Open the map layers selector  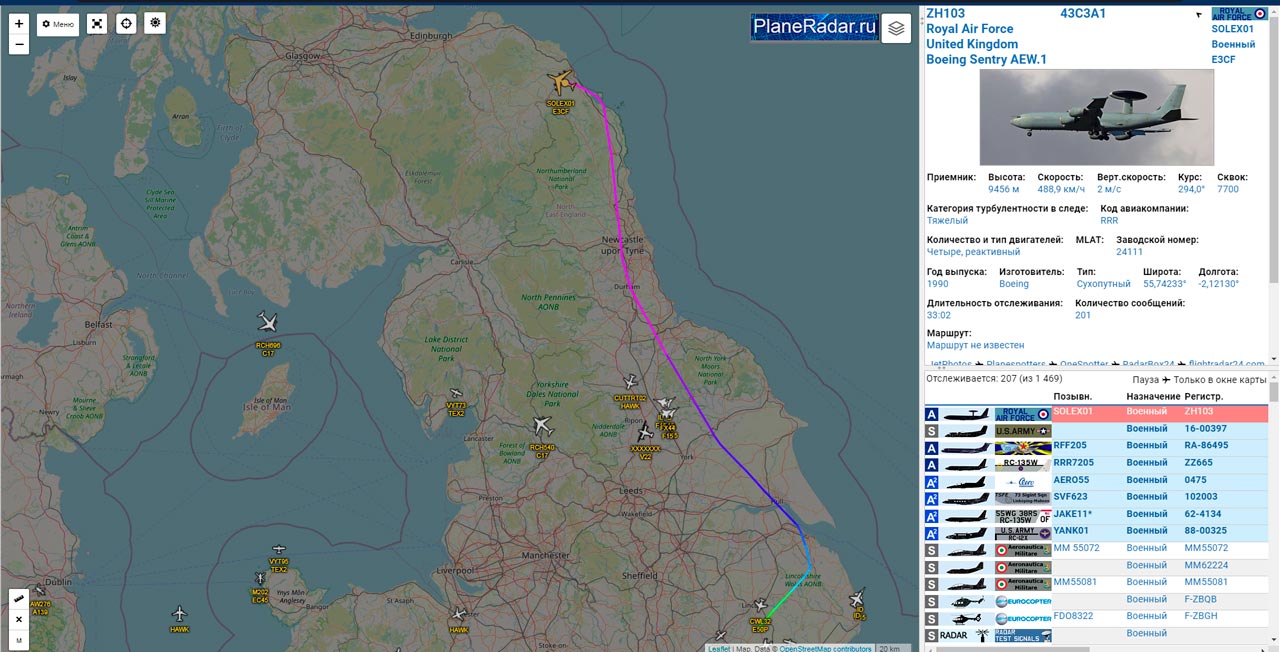pyautogui.click(x=896, y=29)
